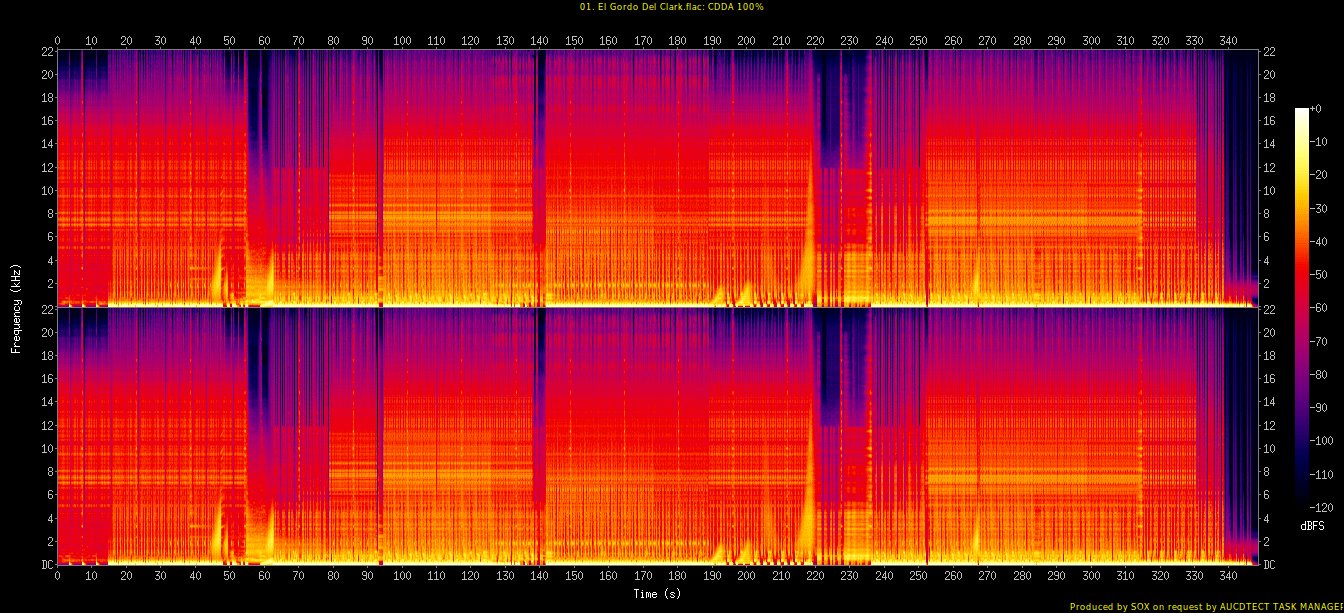The image size is (1344, 613).
Task: Select the 0 second mark on bottom time axis
Action: tap(57, 577)
